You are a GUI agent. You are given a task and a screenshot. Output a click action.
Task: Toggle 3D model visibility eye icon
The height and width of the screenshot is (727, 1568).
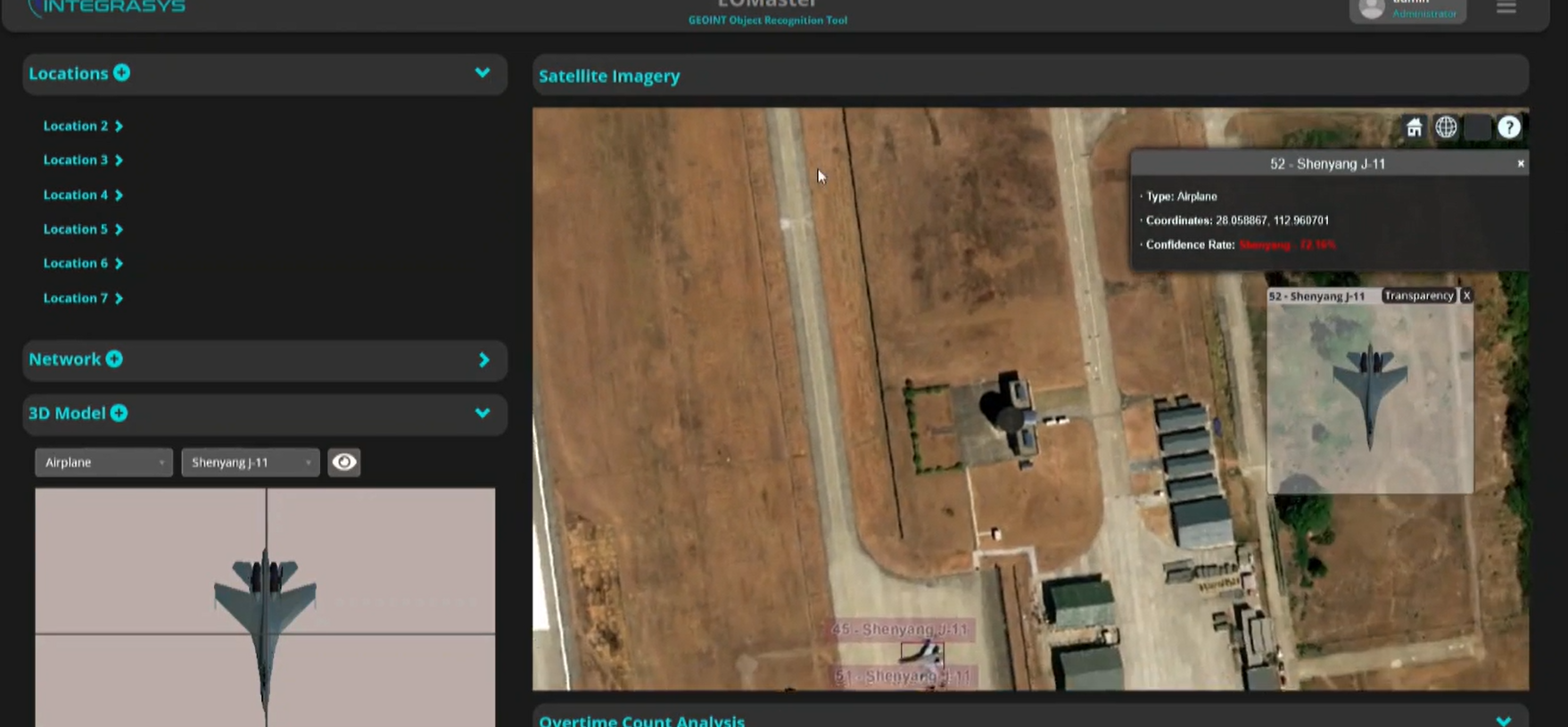[x=344, y=462]
